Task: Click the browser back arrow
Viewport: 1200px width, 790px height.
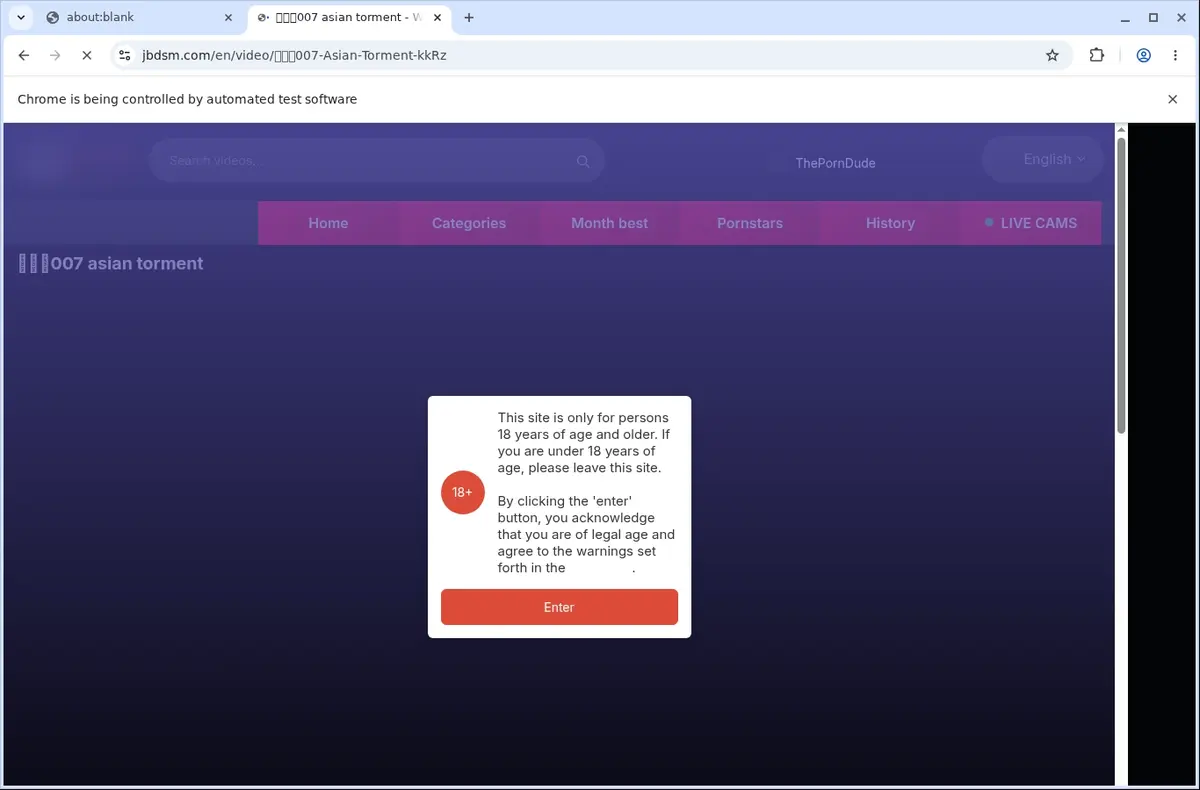Action: (x=24, y=56)
